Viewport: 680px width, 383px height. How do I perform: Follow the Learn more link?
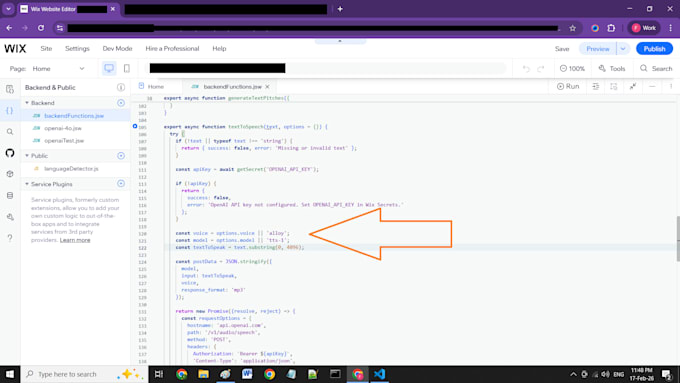point(75,240)
